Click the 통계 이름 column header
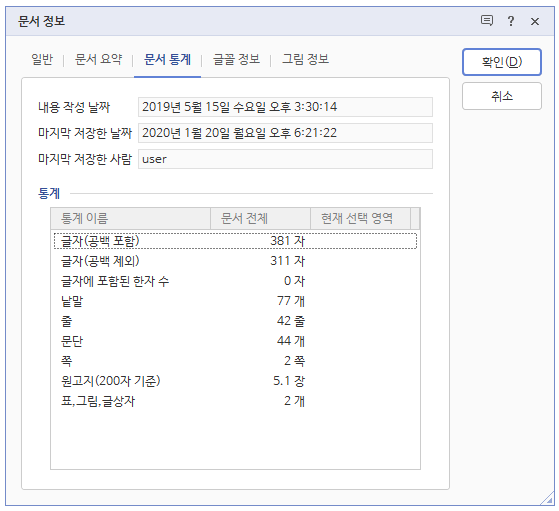The width and height of the screenshot is (559, 511). click(130, 218)
